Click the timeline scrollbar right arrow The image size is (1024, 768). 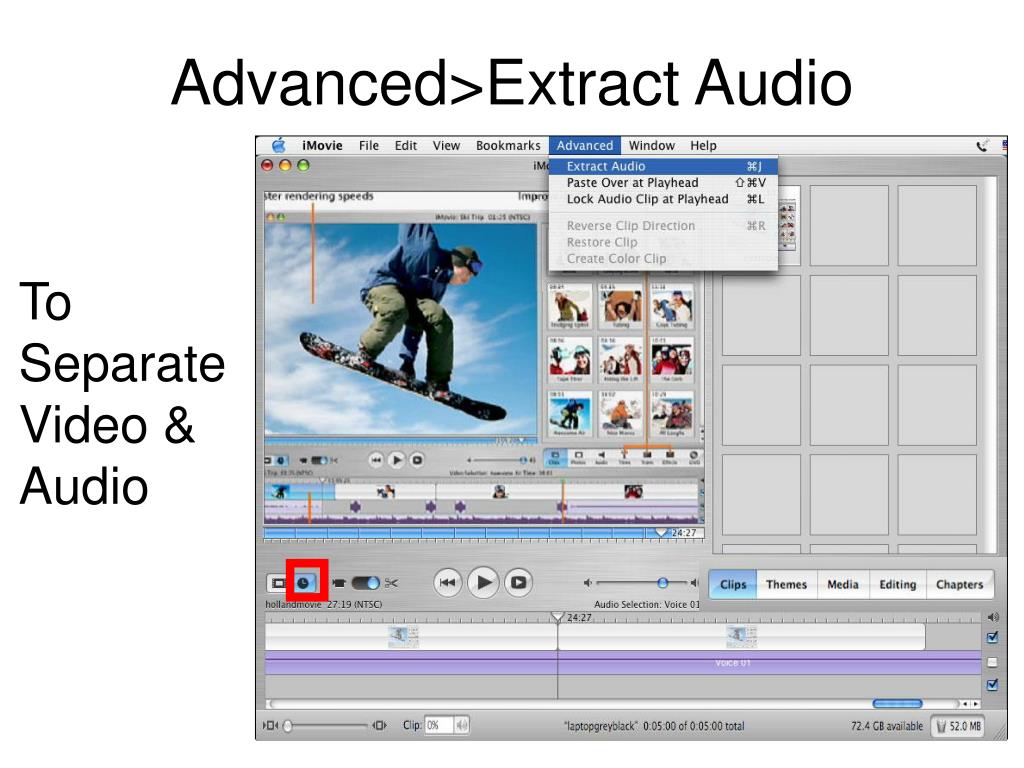[x=975, y=704]
